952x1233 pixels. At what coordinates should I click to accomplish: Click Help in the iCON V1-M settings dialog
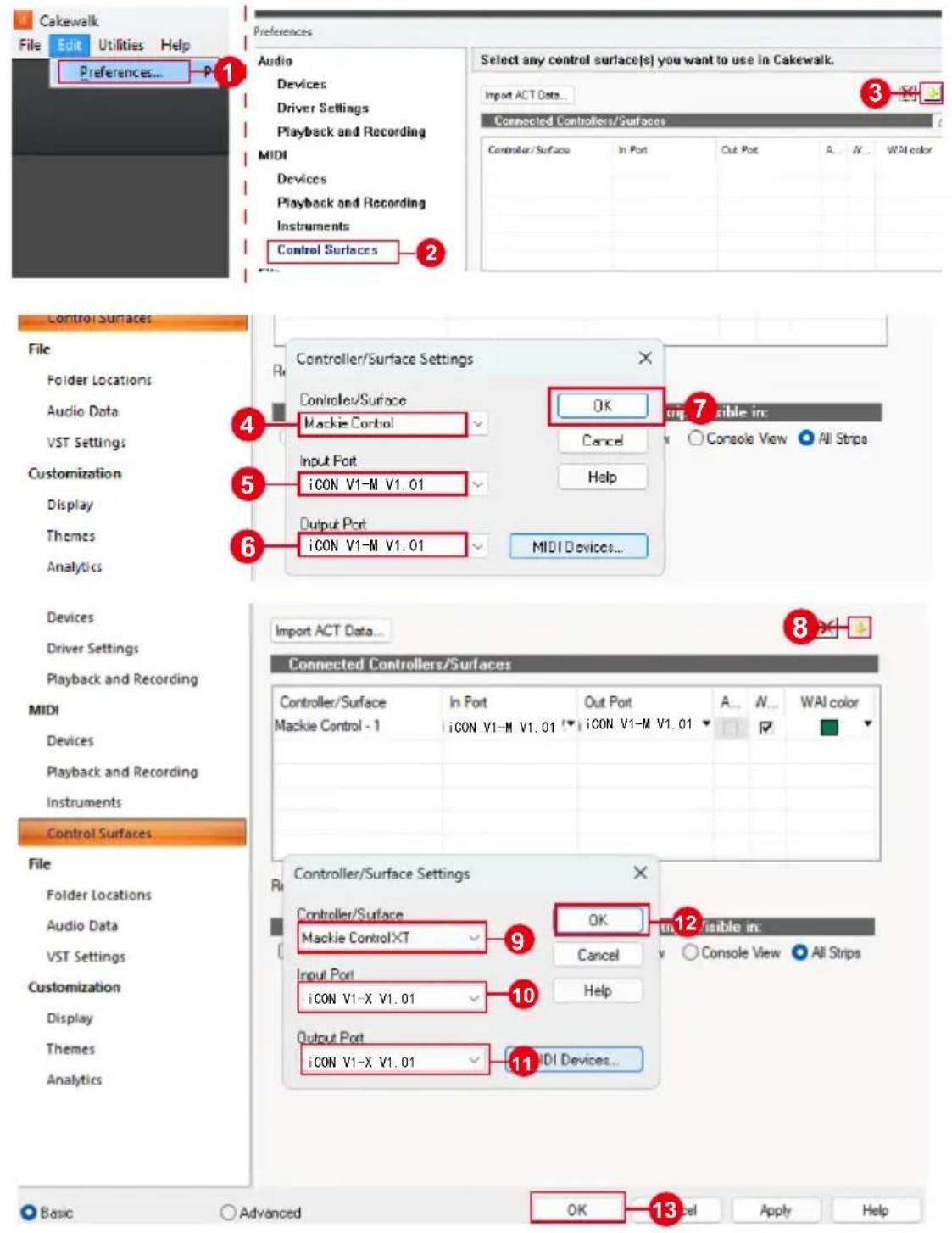pyautogui.click(x=602, y=477)
